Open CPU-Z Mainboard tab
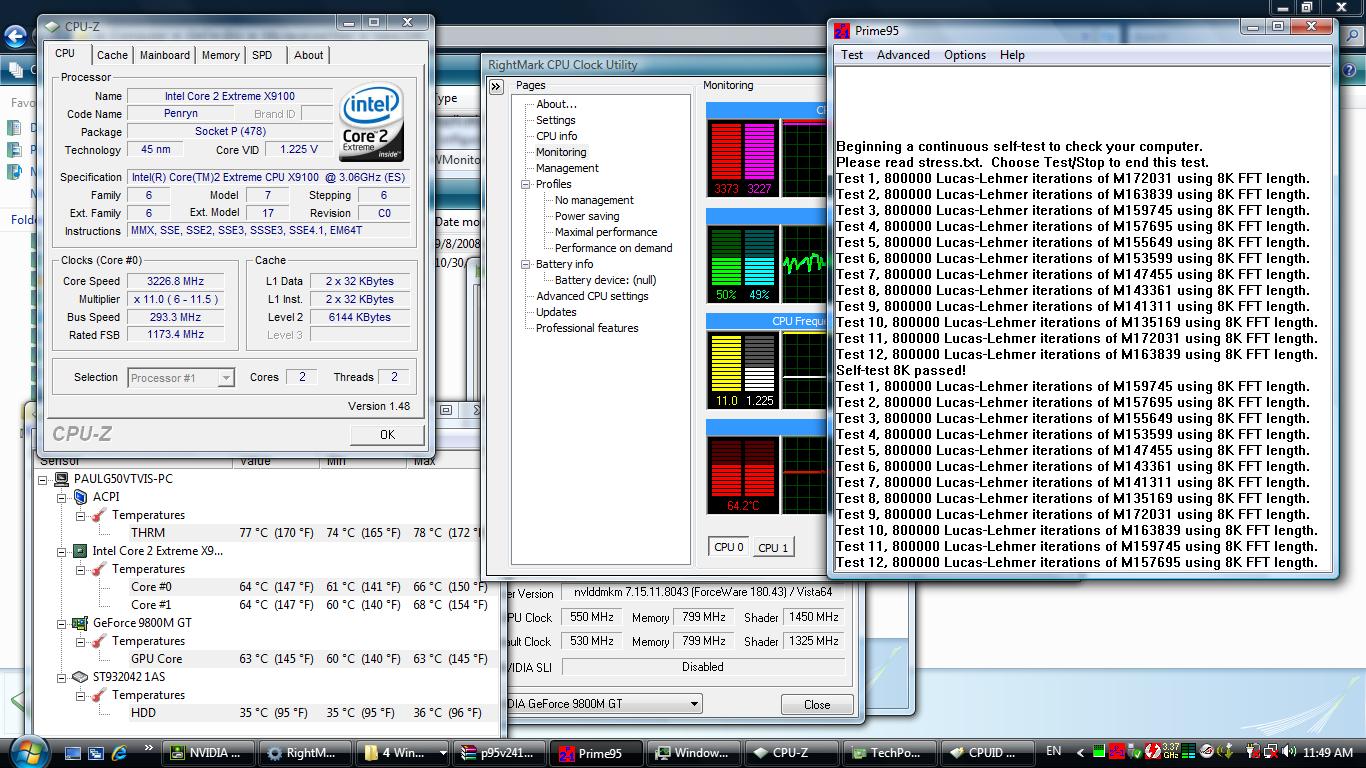Screen dimensions: 1366x768 pyautogui.click(x=165, y=55)
